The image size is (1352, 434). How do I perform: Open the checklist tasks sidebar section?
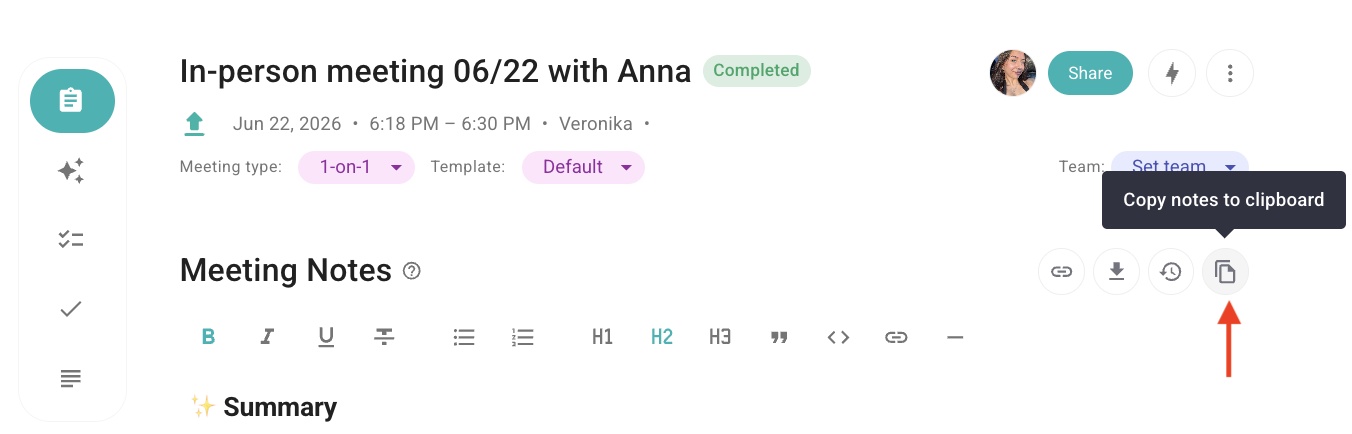(71, 240)
